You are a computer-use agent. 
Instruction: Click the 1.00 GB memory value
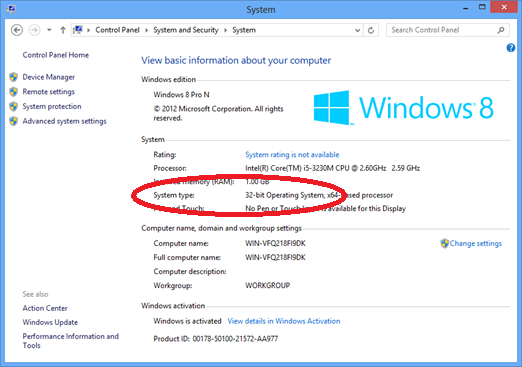[257, 182]
